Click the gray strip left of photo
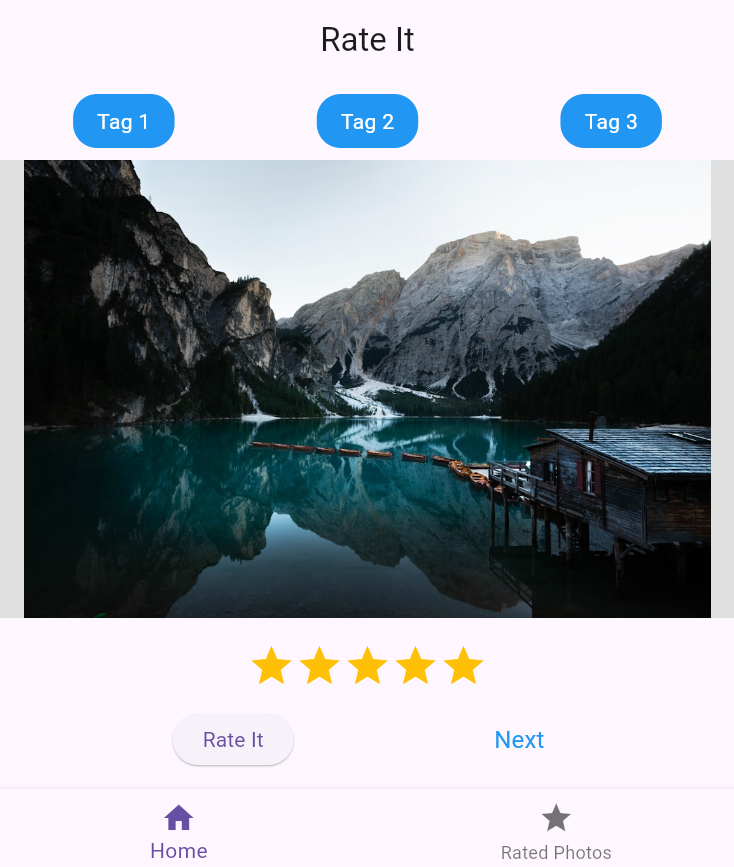This screenshot has width=734, height=867. [12, 389]
